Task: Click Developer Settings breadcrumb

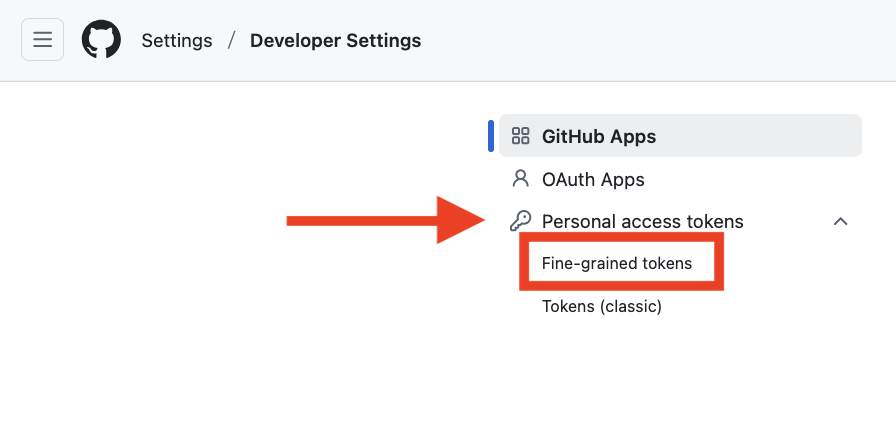Action: coord(335,41)
